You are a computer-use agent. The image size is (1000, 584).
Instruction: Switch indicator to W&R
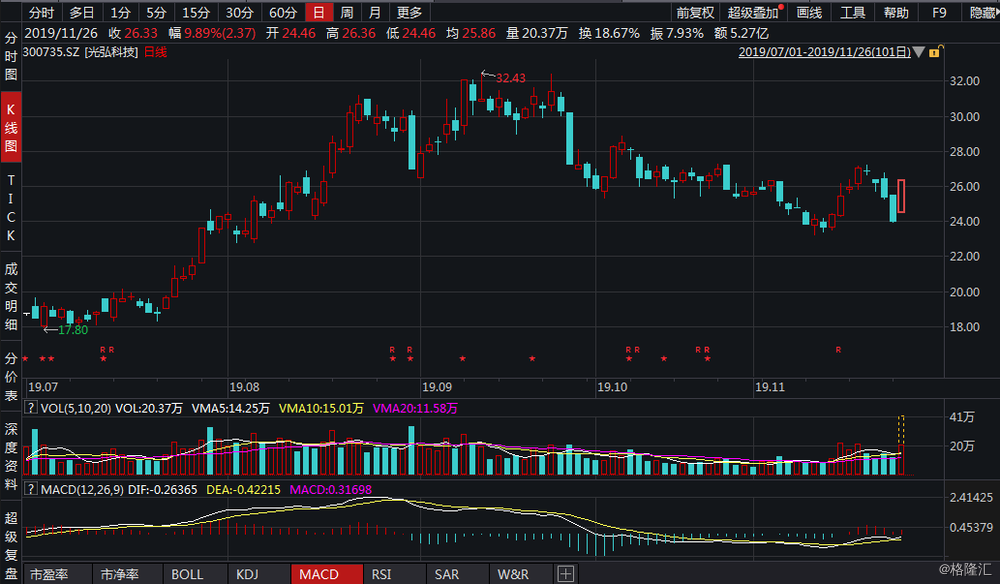[513, 574]
